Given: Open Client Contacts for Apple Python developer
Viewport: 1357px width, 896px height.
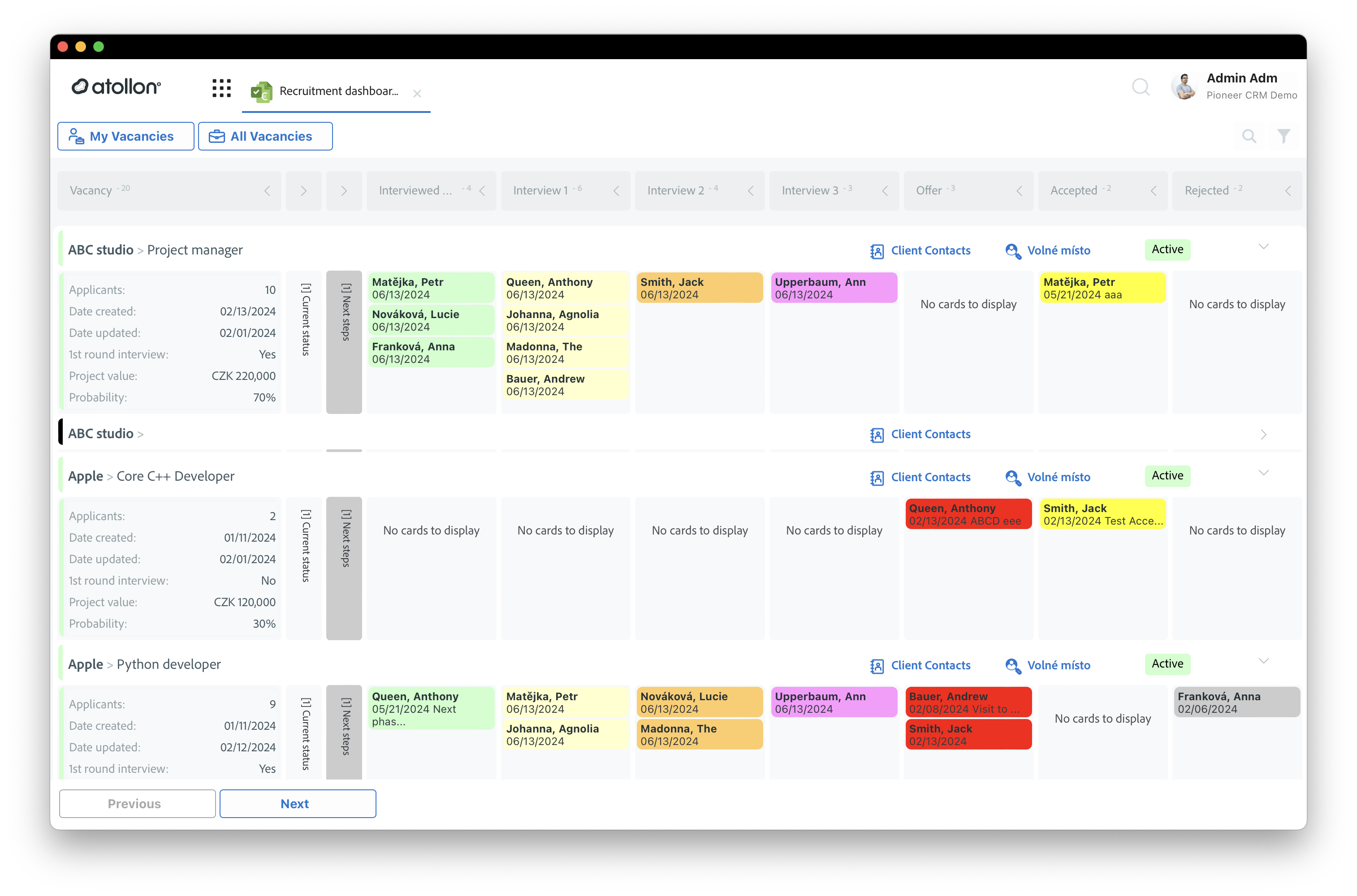Looking at the screenshot, I should [x=921, y=665].
